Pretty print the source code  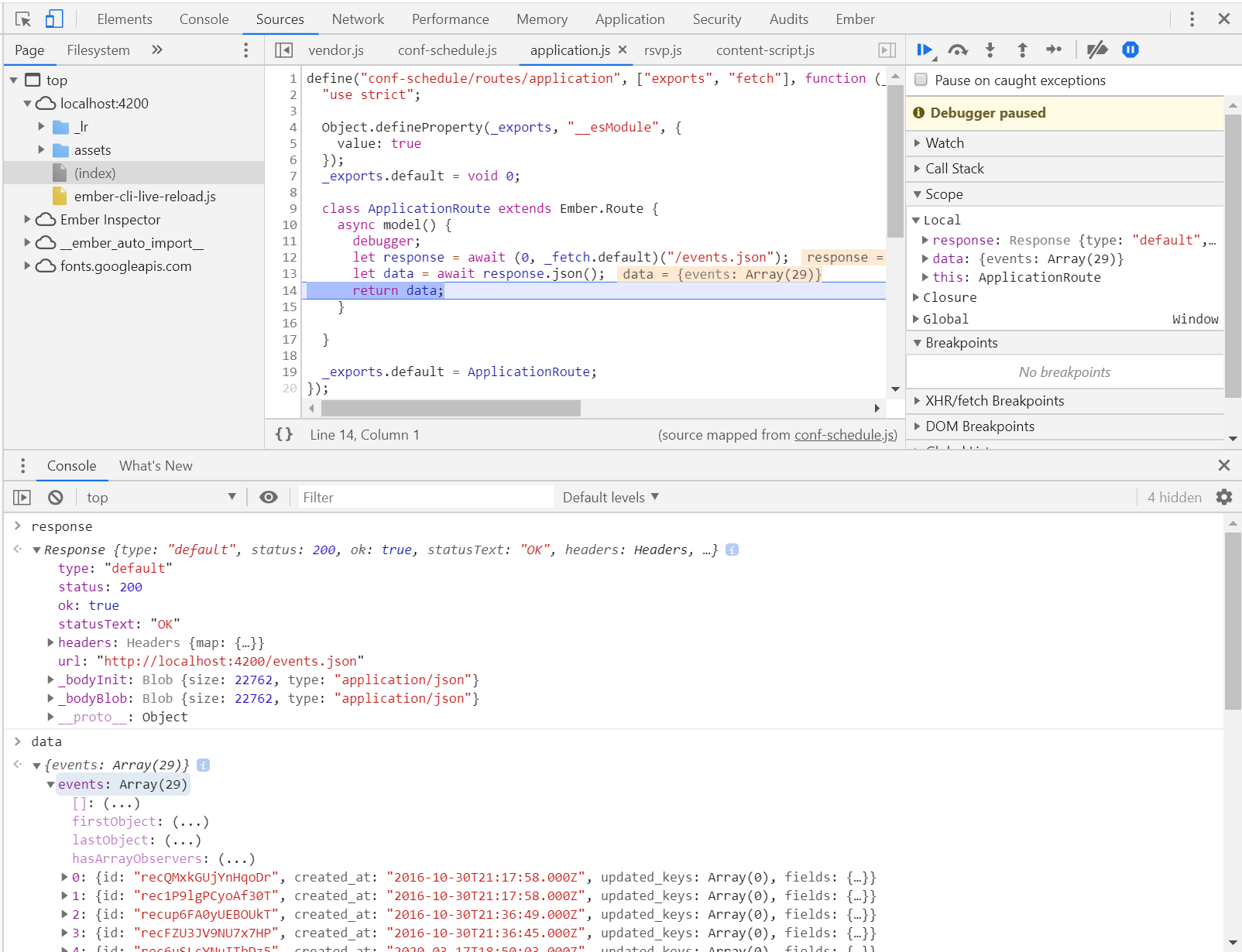pos(284,434)
